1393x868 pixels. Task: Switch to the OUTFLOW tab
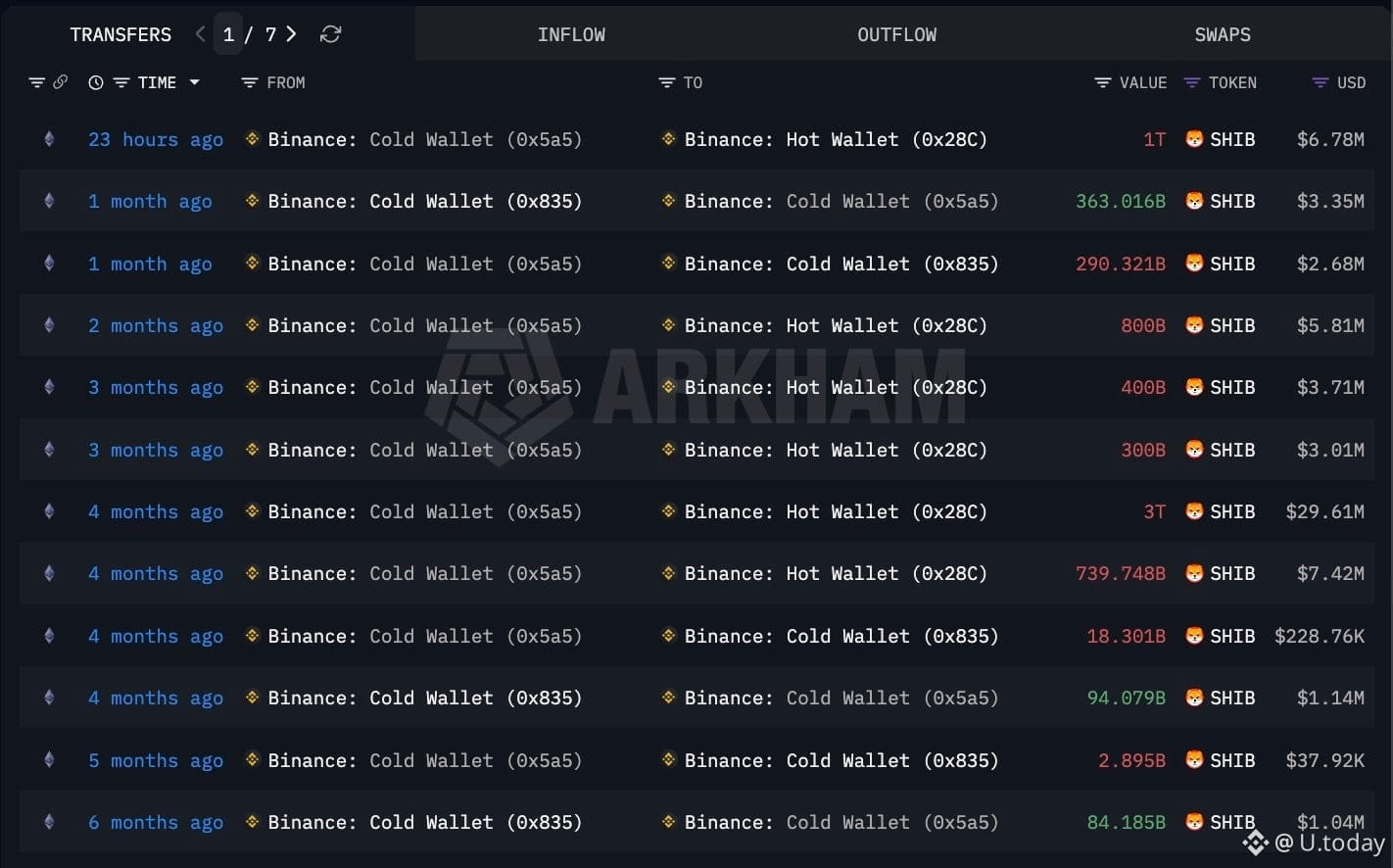click(896, 34)
